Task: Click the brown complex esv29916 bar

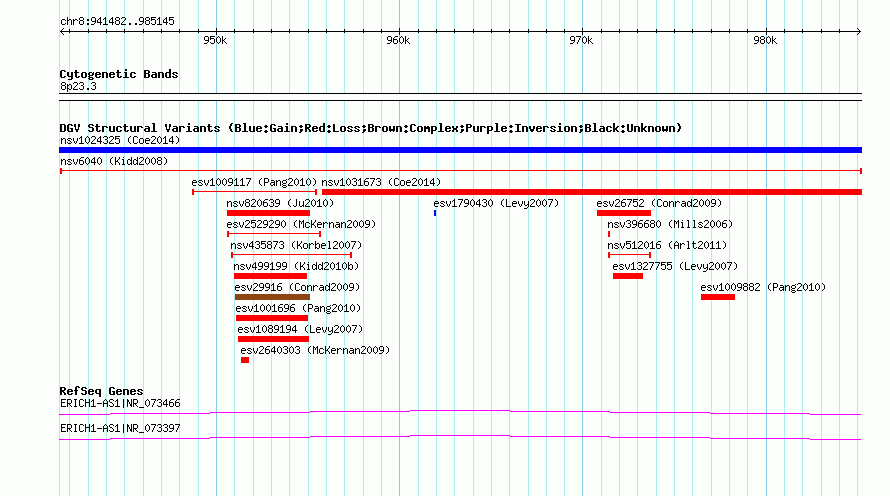Action: tap(272, 297)
